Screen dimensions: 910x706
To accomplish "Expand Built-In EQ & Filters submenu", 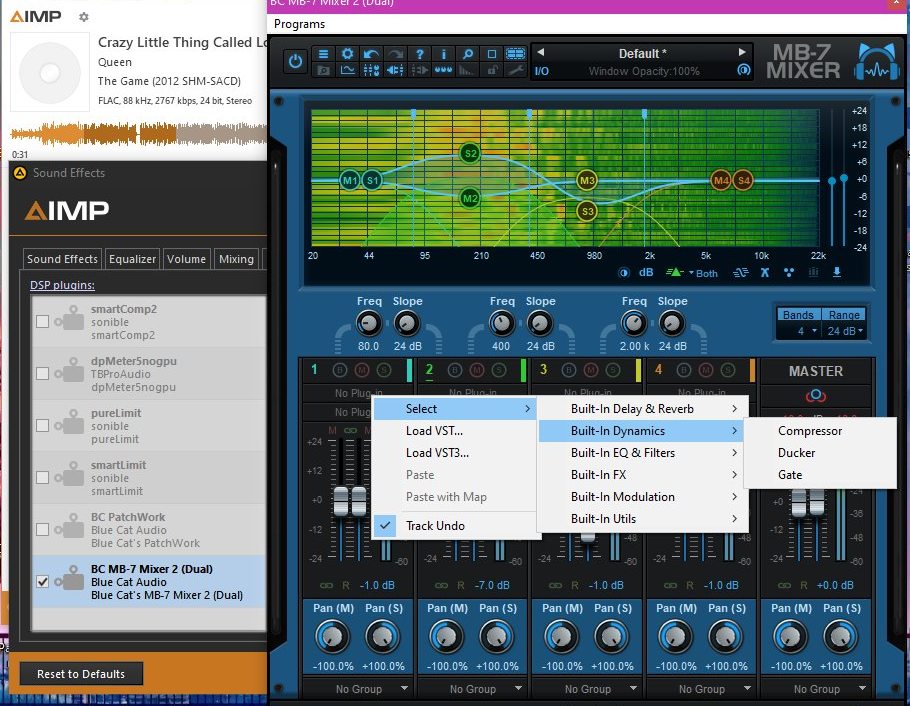I will [x=643, y=453].
